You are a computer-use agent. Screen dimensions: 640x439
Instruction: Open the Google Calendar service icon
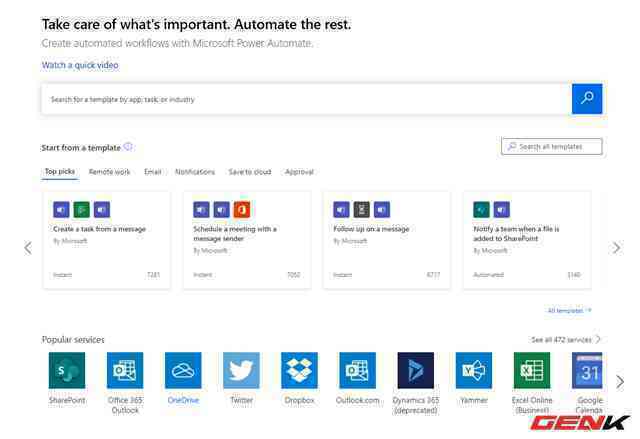587,370
